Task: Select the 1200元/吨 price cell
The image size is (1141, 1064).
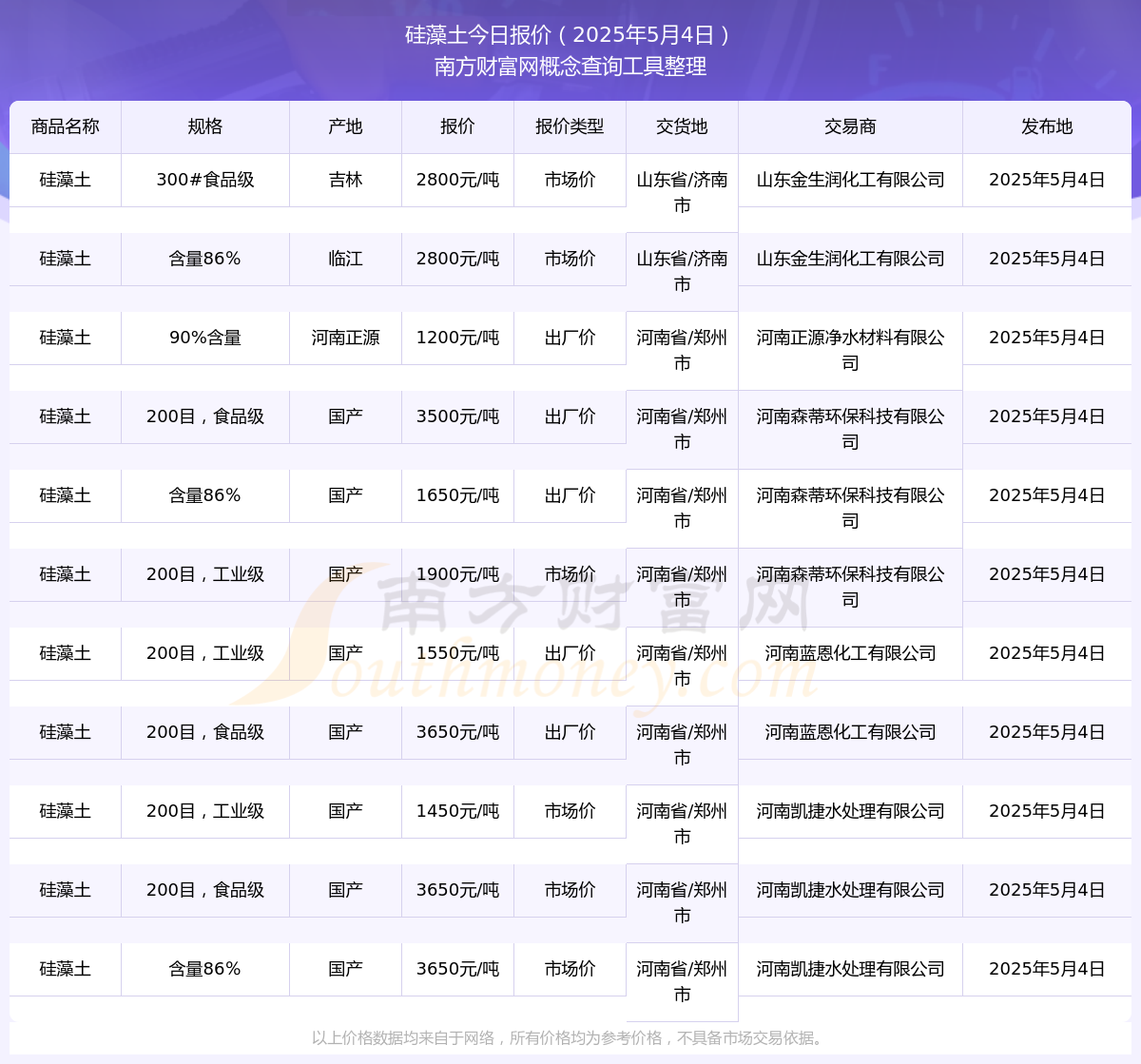Action: click(458, 338)
